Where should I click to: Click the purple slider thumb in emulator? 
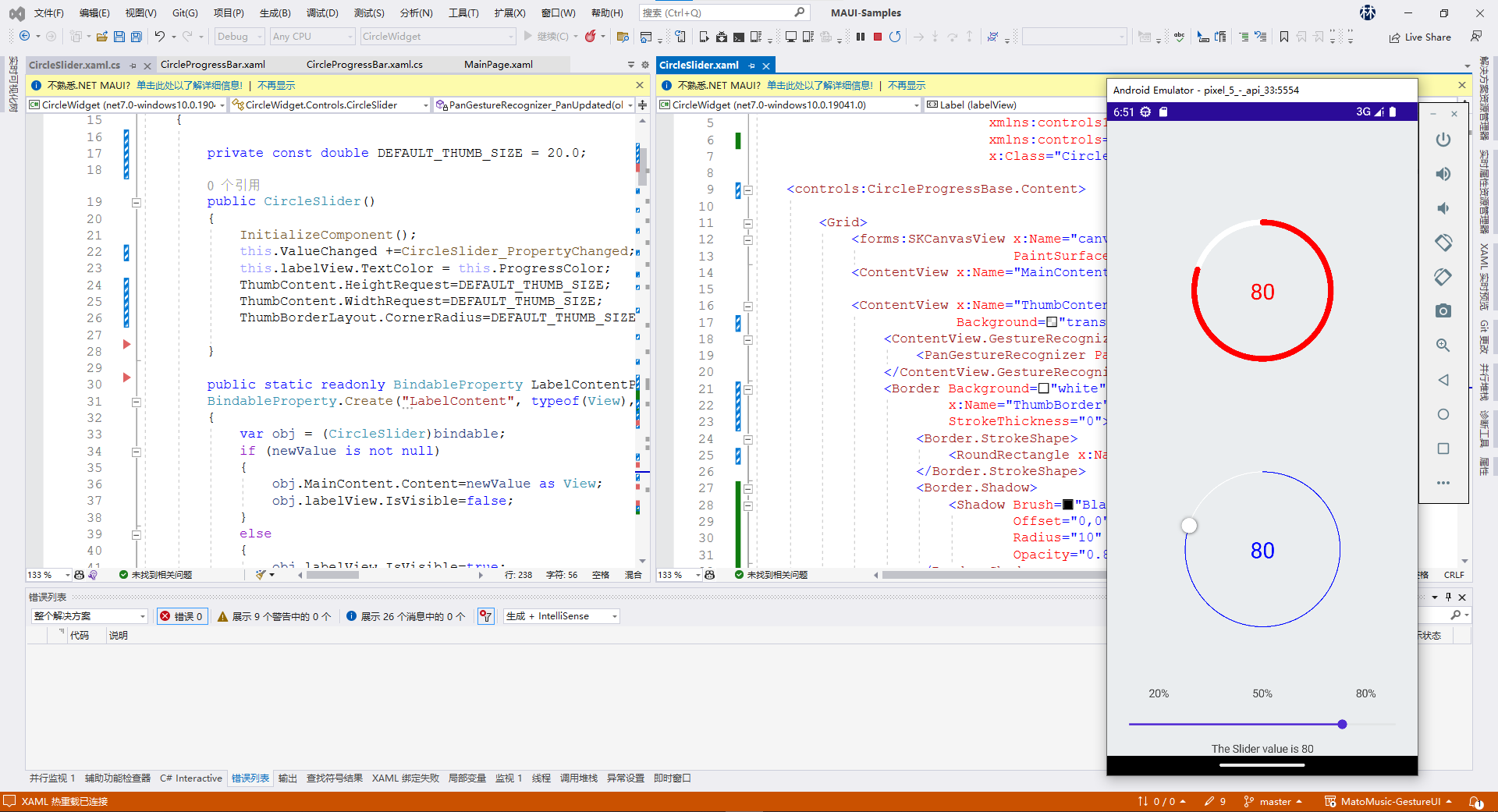click(x=1342, y=725)
